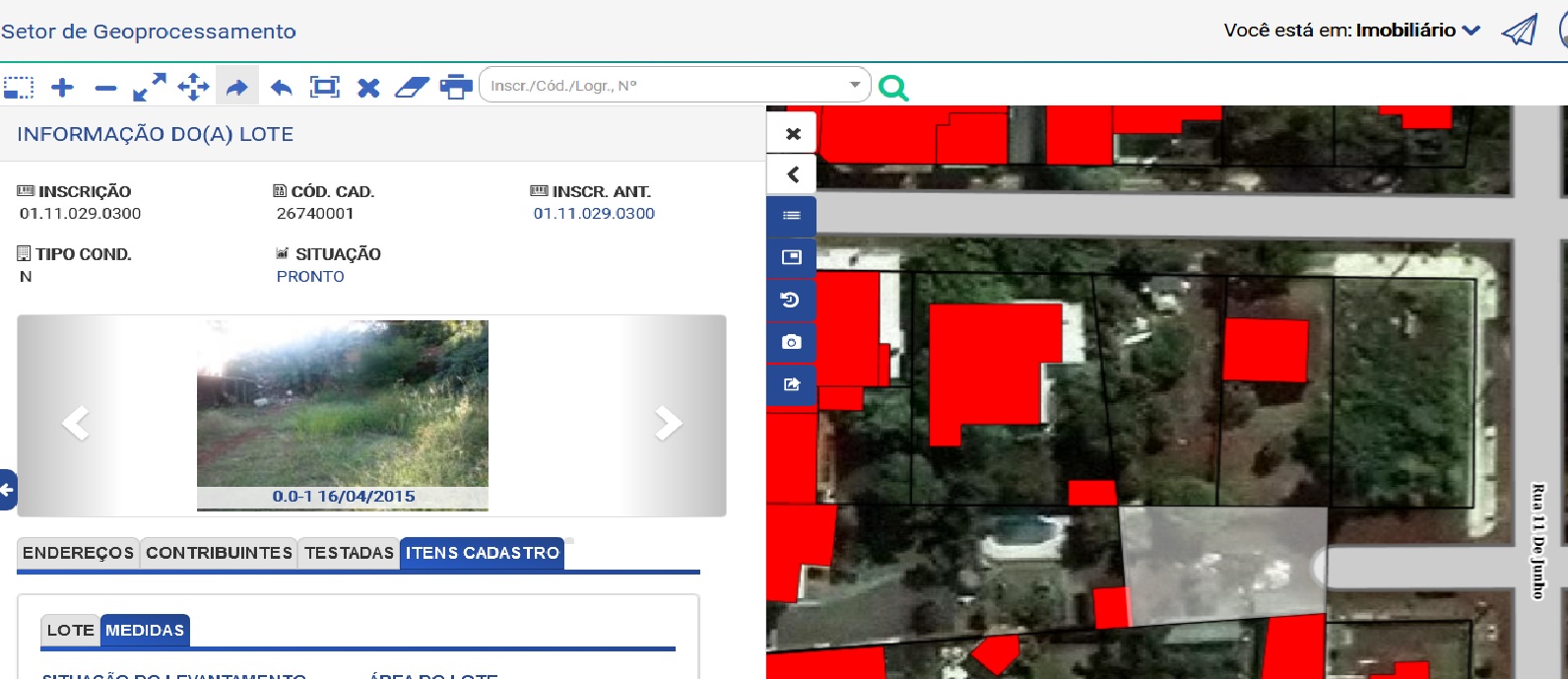Click the history clock sidebar icon
The height and width of the screenshot is (679, 1568).
pos(791,300)
